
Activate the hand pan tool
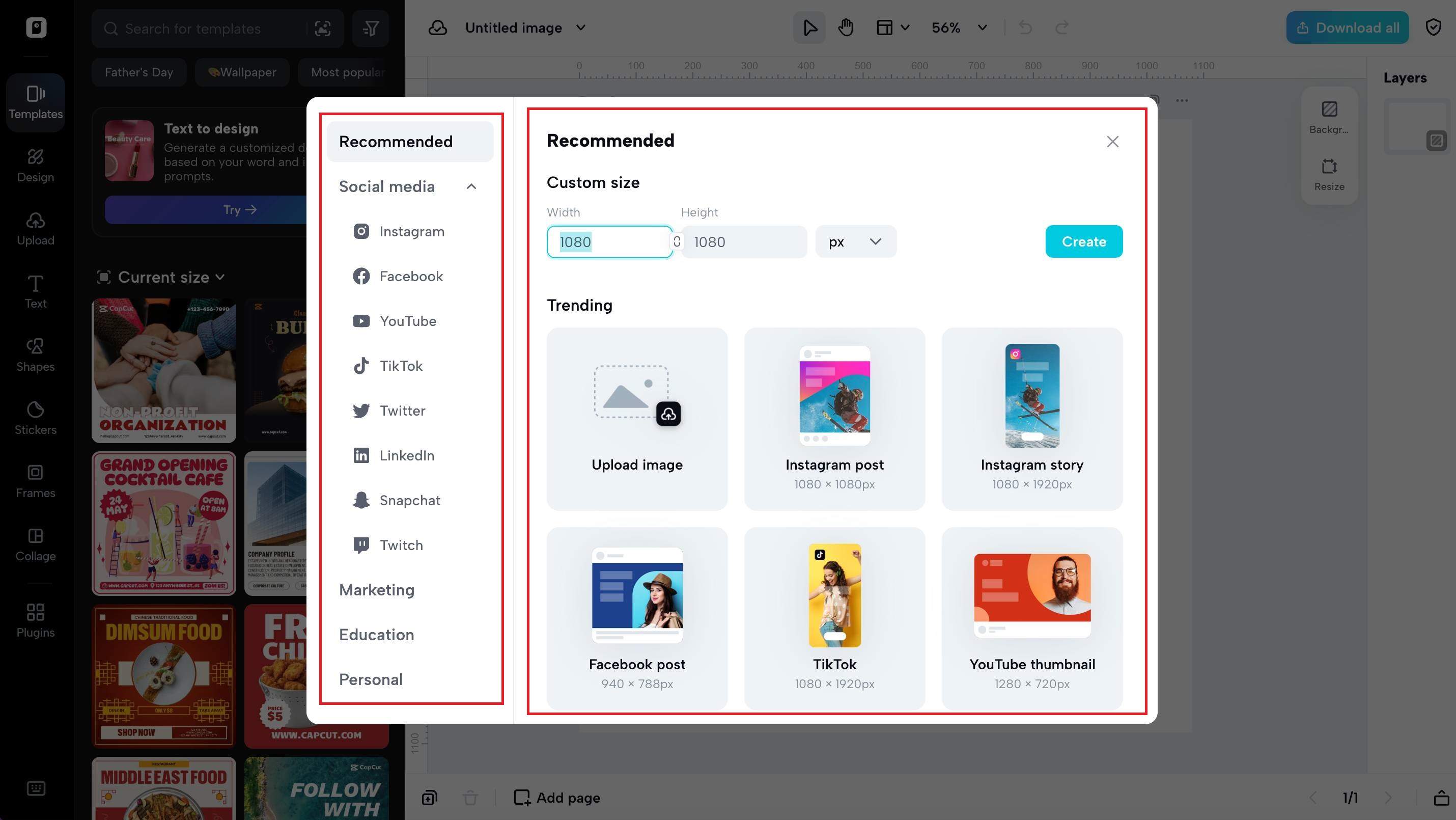846,28
